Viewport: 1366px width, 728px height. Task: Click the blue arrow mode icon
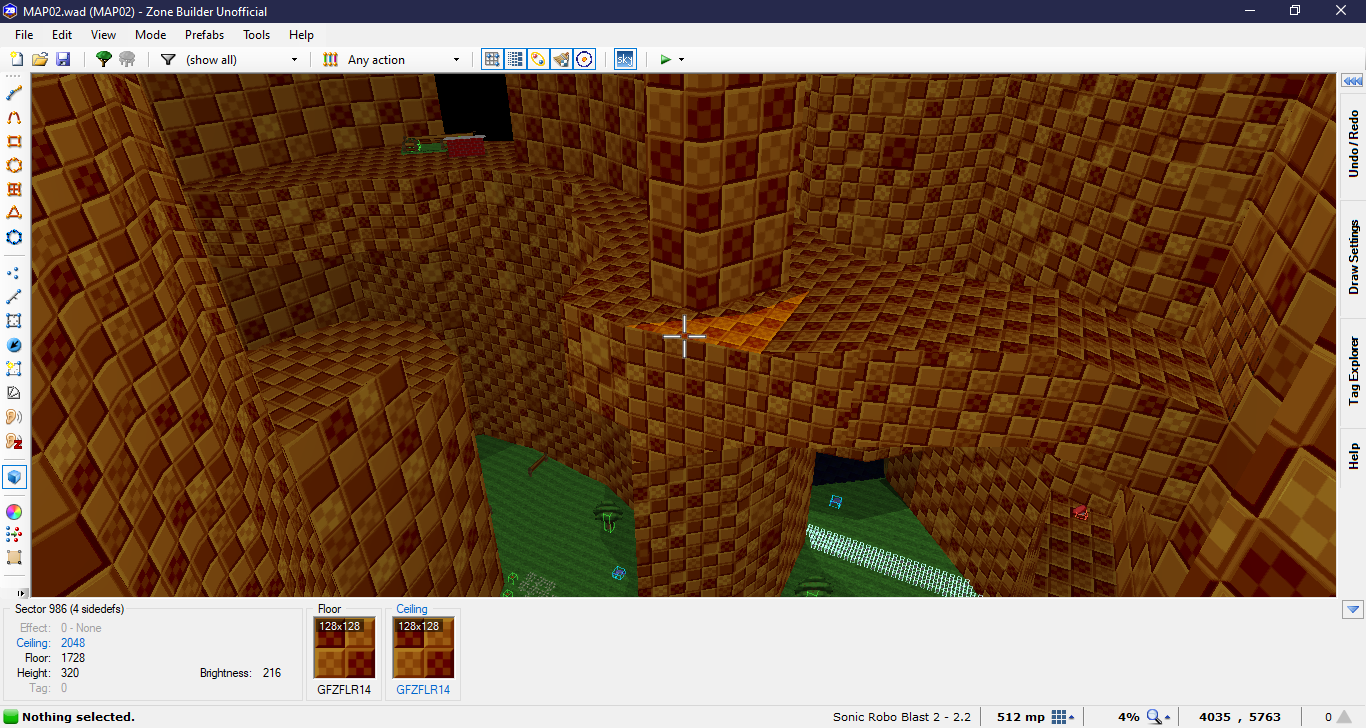(x=14, y=344)
